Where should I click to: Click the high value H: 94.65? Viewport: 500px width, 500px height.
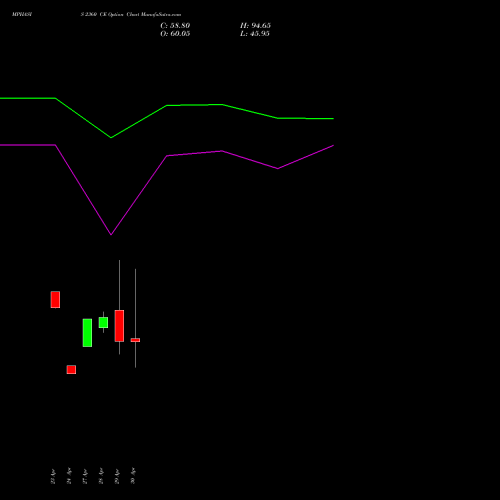255,26
